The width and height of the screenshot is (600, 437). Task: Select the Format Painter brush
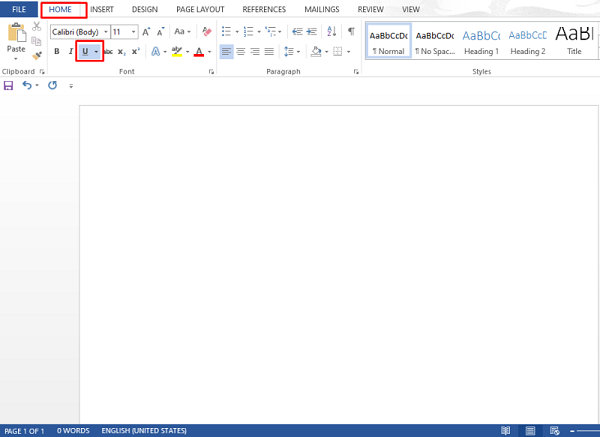(x=37, y=57)
